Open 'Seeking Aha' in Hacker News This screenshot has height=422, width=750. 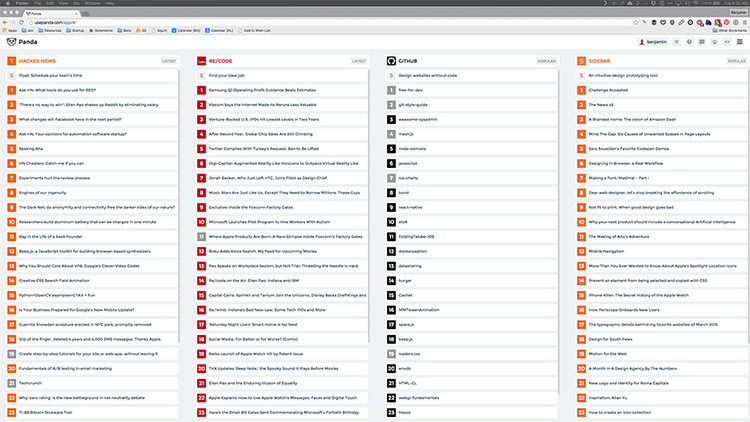pos(31,149)
